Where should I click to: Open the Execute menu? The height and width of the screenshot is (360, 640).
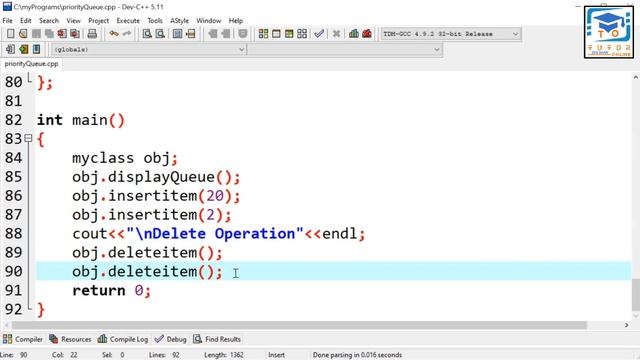click(x=128, y=20)
